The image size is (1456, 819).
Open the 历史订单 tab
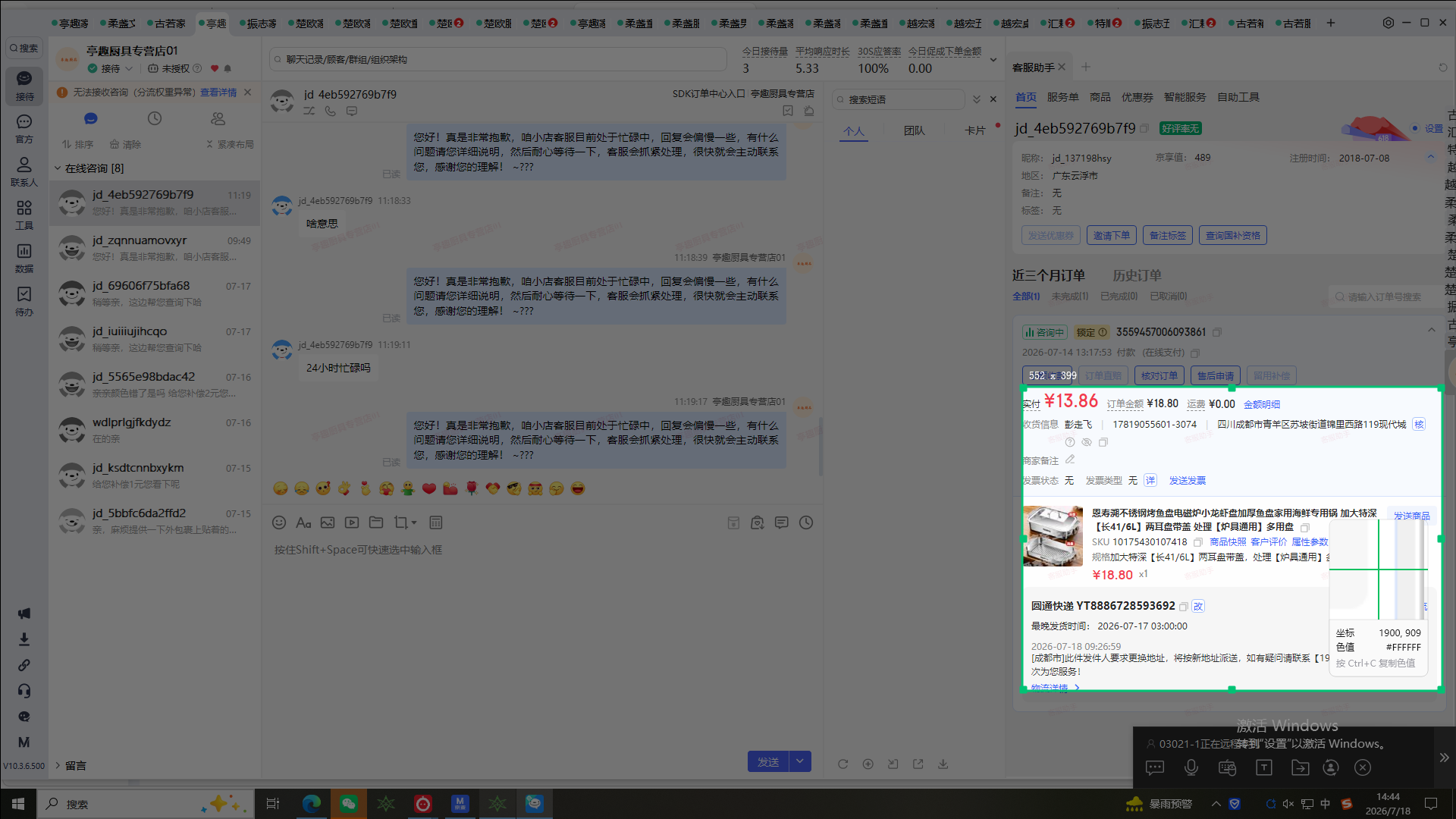tap(1137, 275)
